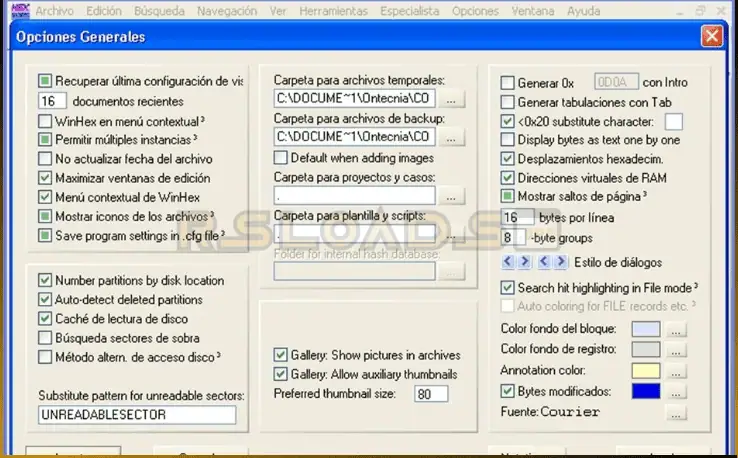The height and width of the screenshot is (458, 738).
Task: Close the Opciones Generales dialog
Action: coord(711,37)
